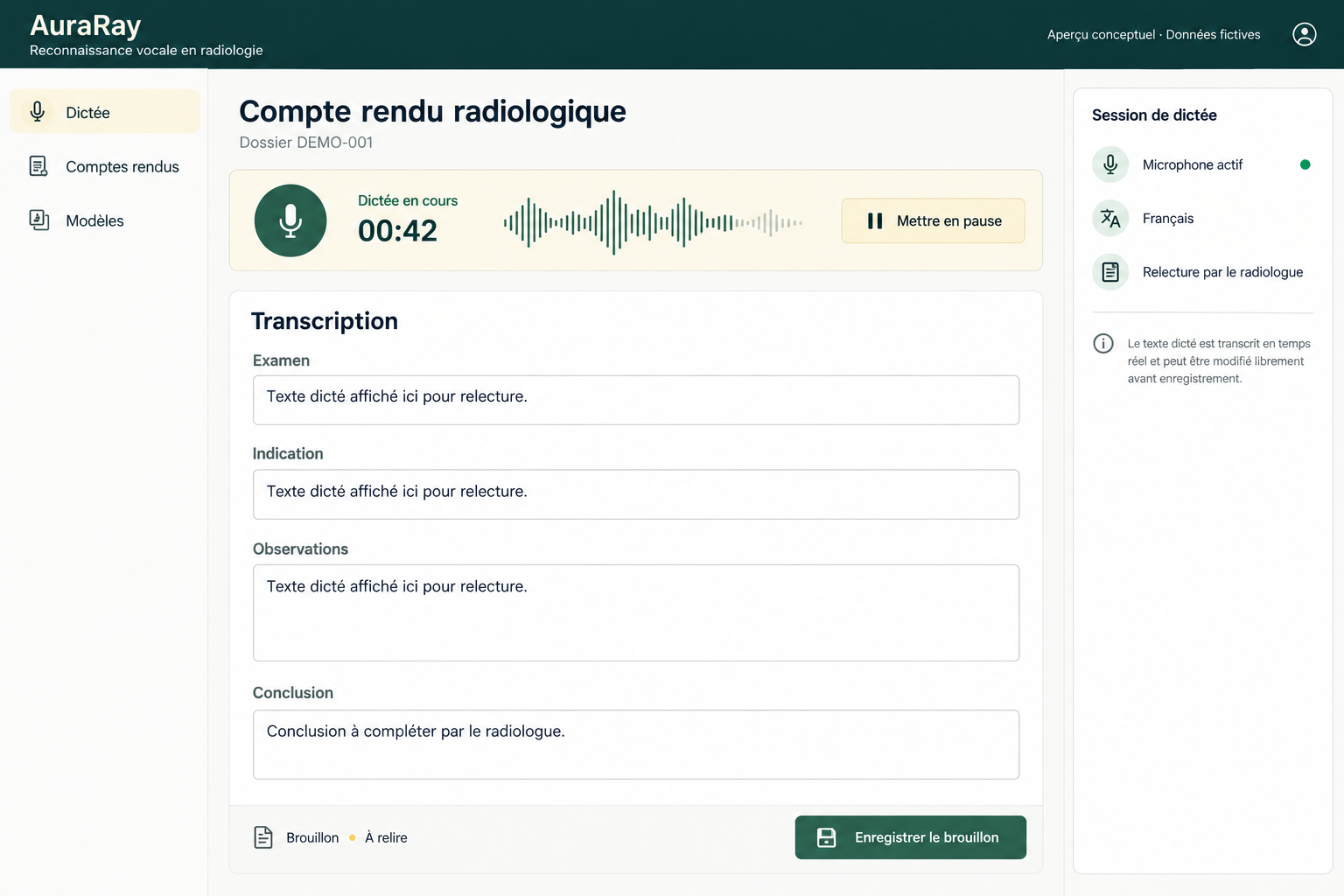Click the Compte rendu radiologique title
This screenshot has width=1344, height=896.
tap(432, 111)
